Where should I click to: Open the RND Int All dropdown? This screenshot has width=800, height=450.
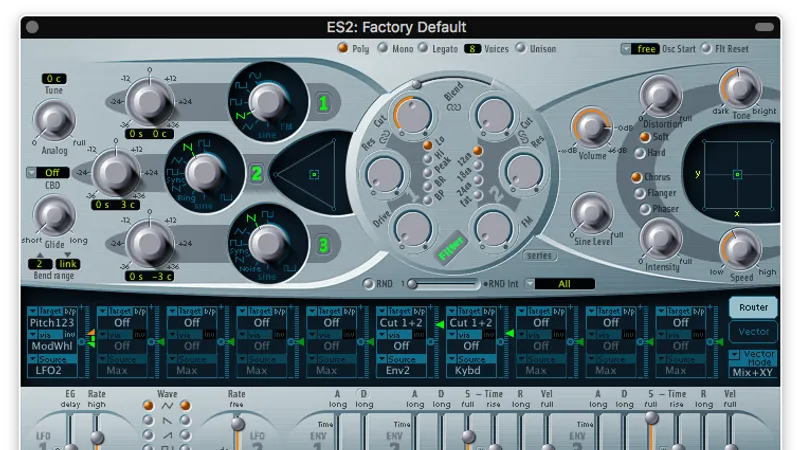point(560,284)
